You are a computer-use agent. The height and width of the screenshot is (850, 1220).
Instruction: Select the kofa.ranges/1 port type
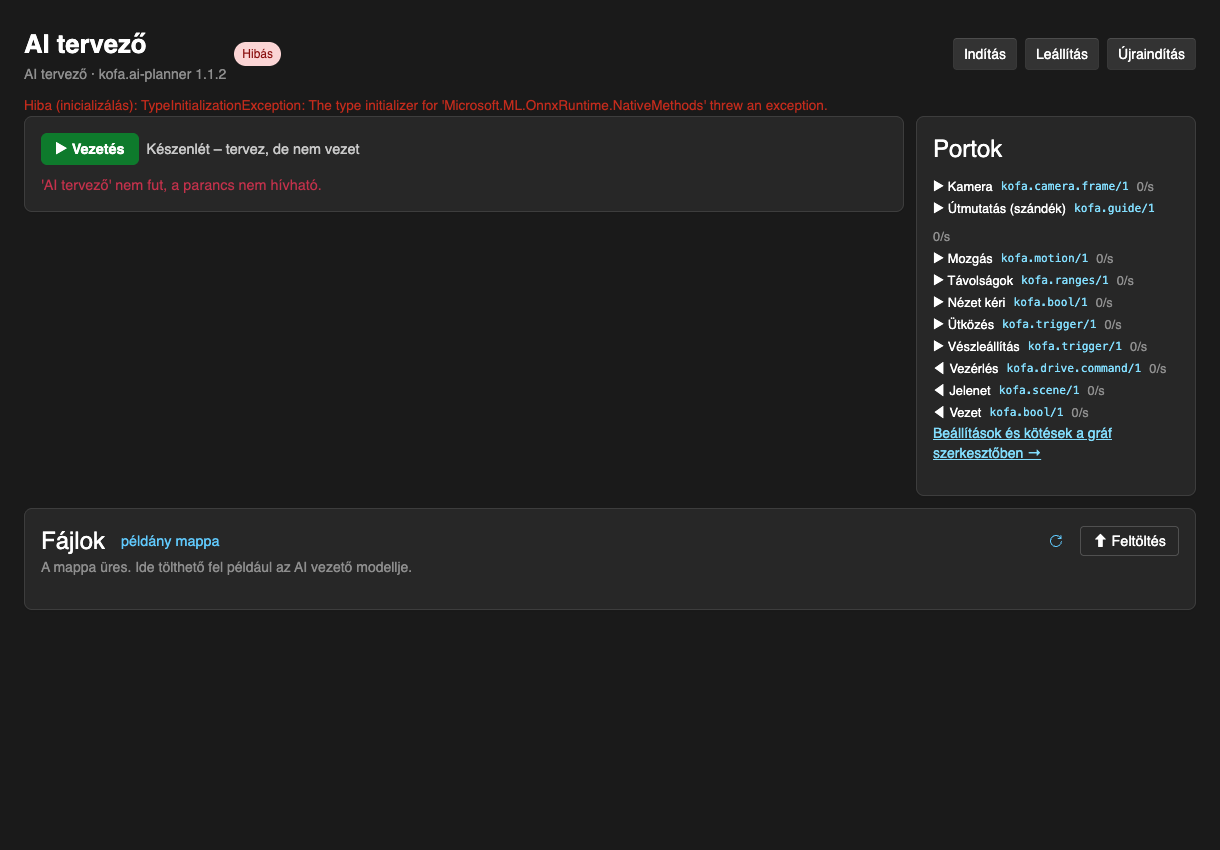coord(1065,280)
